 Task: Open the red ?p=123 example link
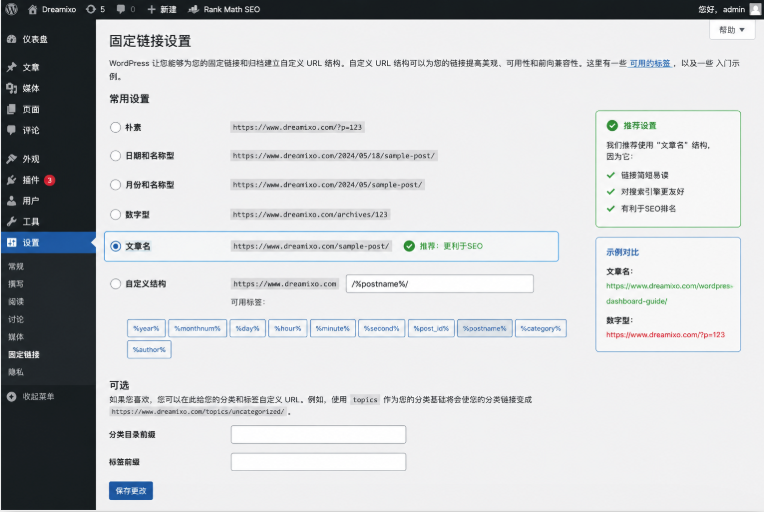665,335
